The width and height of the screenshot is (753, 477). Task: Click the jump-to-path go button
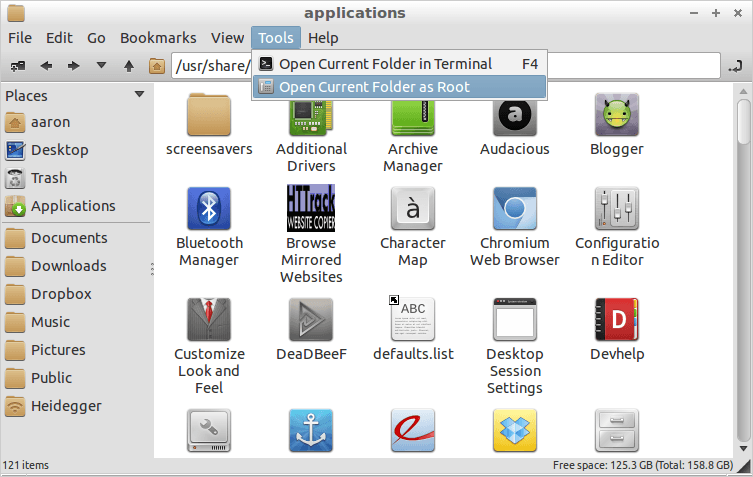(735, 66)
